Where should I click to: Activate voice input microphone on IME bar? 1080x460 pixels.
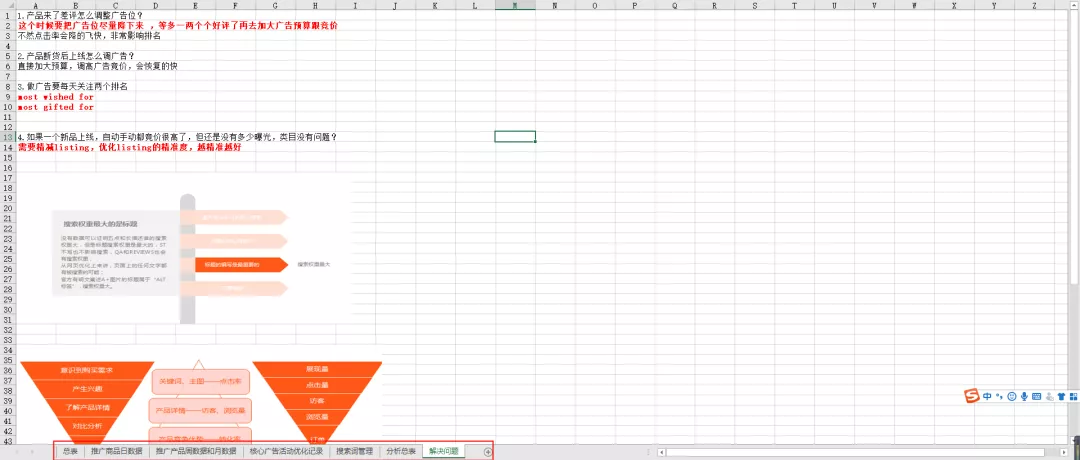pyautogui.click(x=1024, y=397)
